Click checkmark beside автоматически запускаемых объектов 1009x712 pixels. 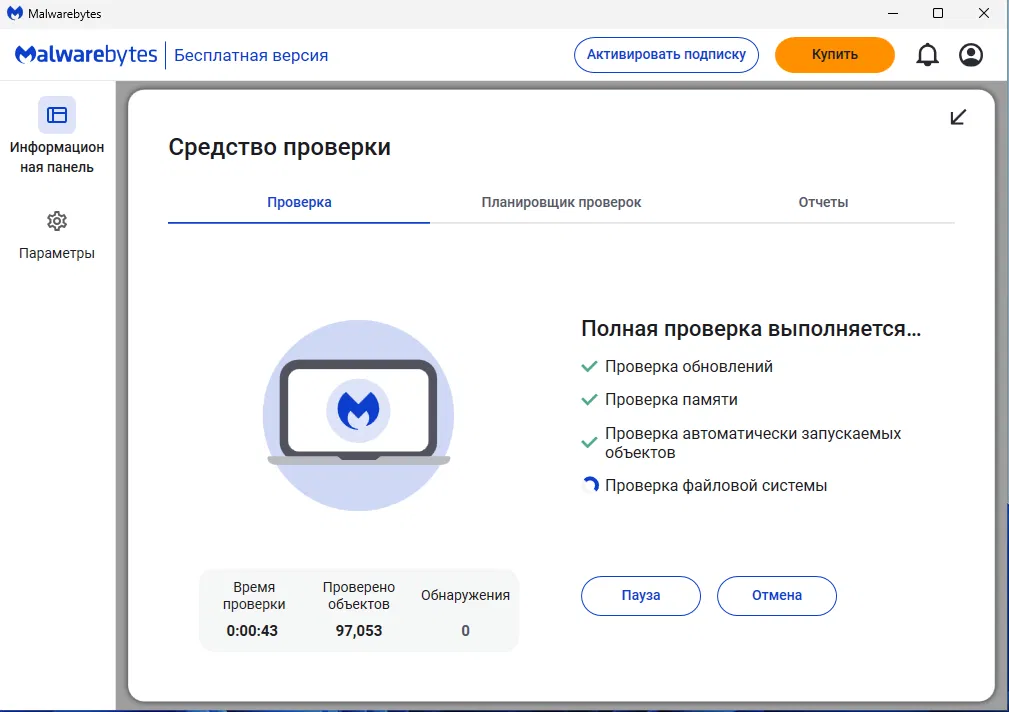(589, 443)
